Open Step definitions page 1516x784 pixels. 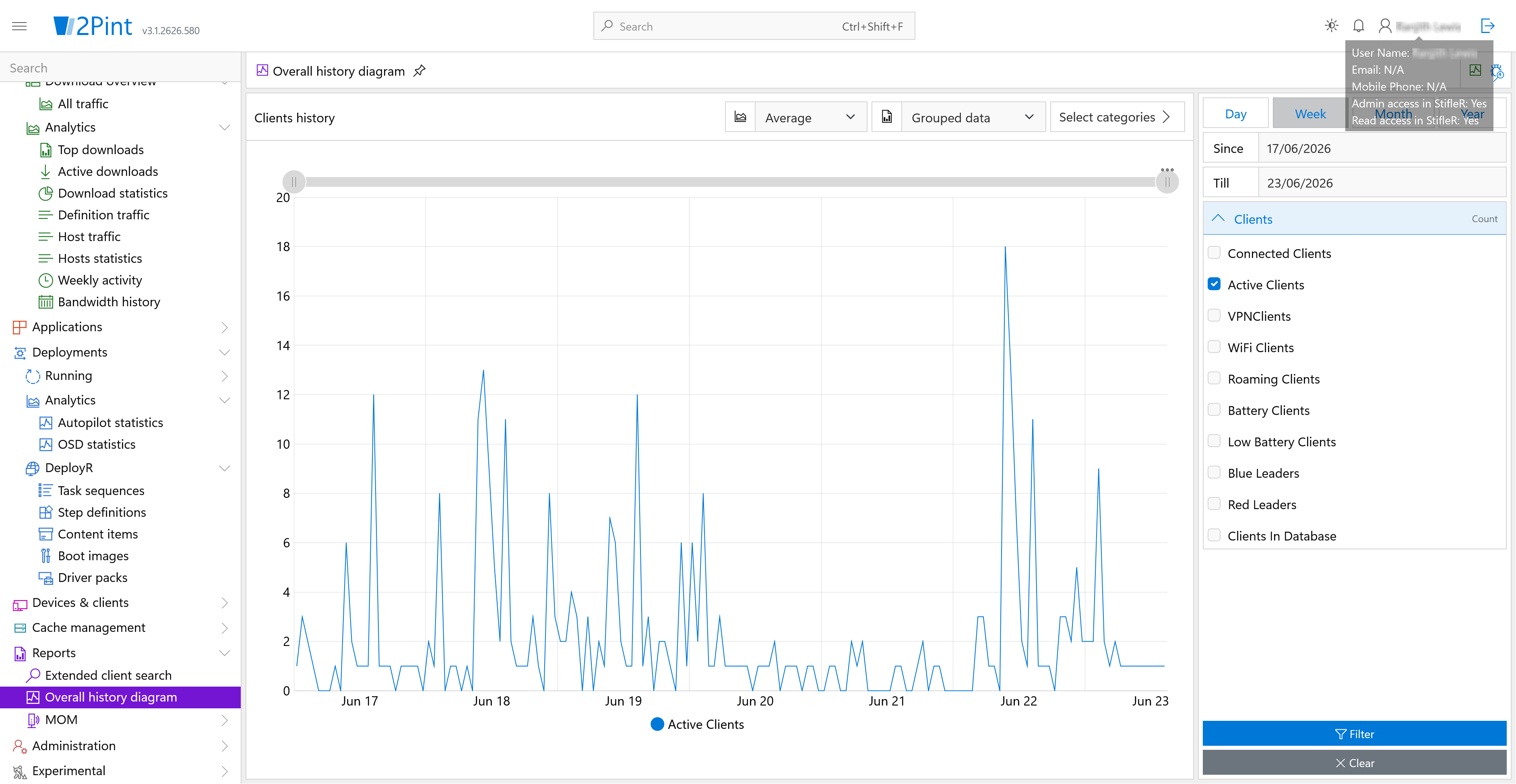pyautogui.click(x=102, y=513)
